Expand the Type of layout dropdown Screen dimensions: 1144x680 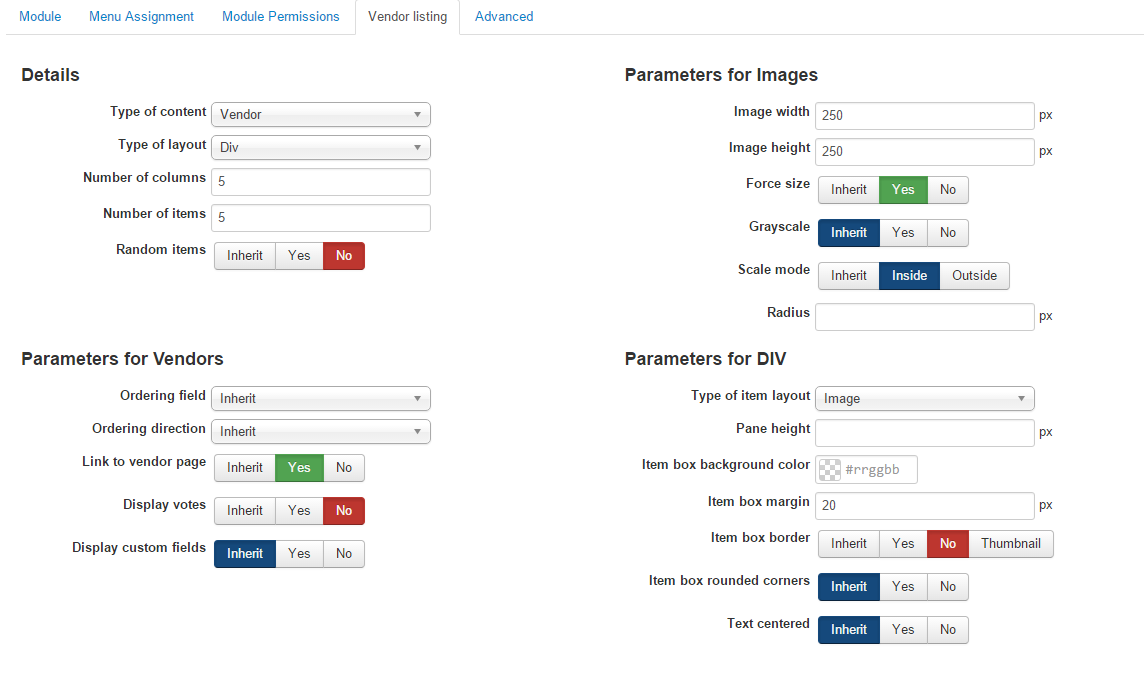[320, 148]
